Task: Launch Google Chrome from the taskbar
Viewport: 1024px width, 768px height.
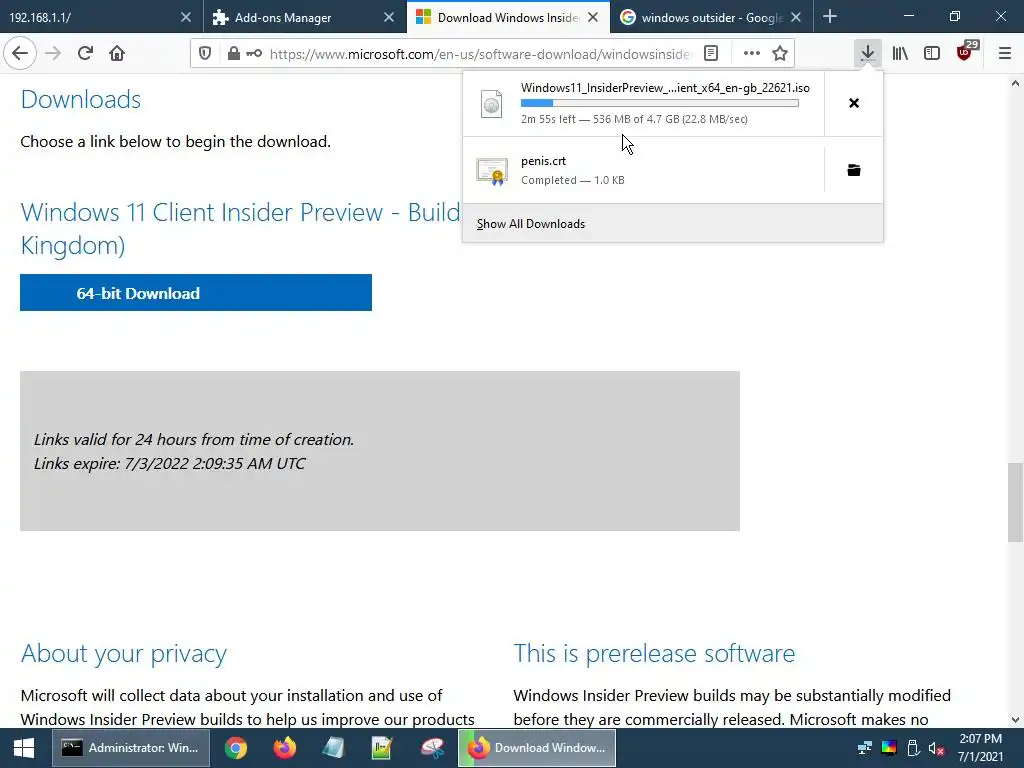Action: coord(236,748)
